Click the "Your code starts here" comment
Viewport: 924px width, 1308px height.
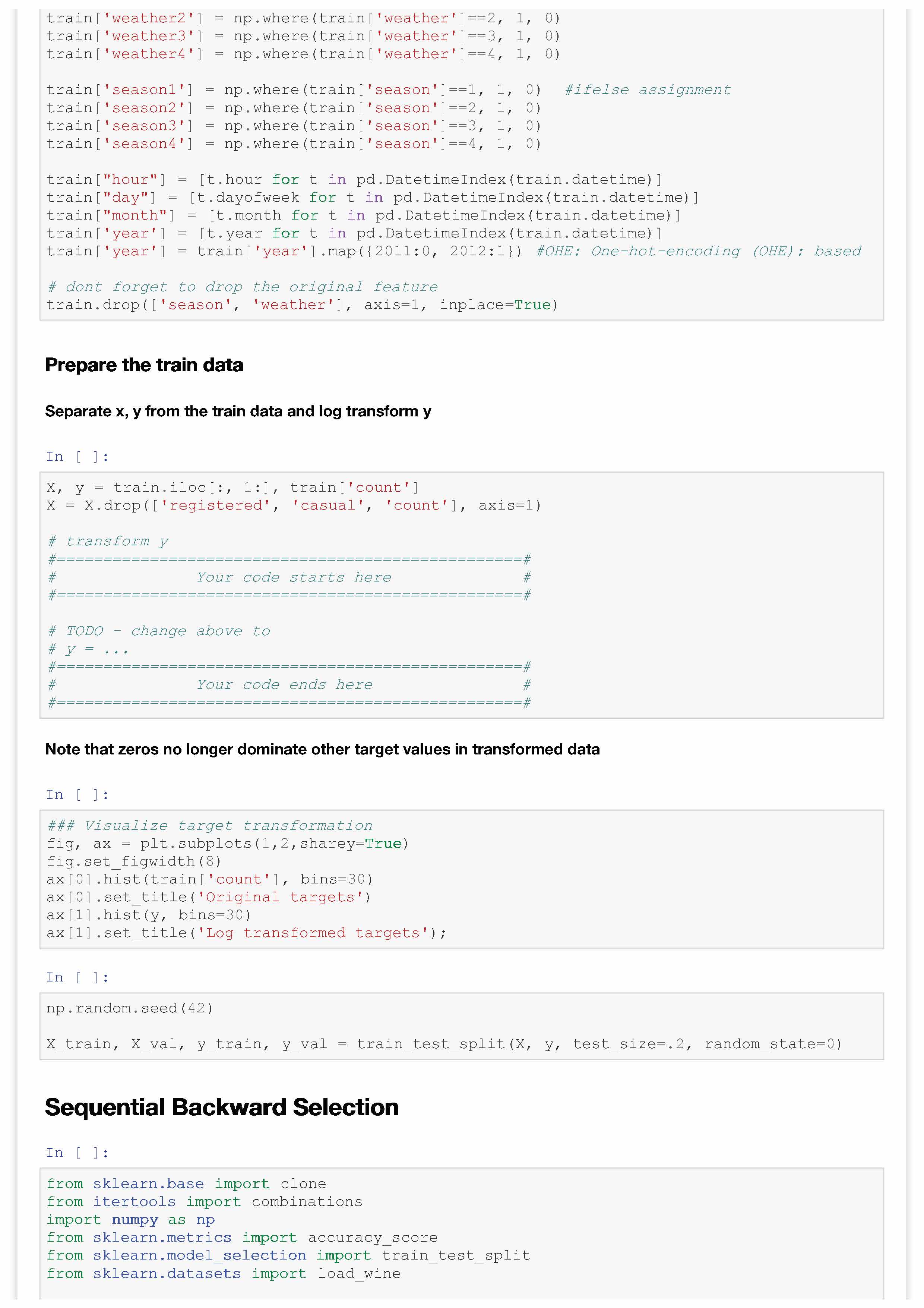(294, 578)
